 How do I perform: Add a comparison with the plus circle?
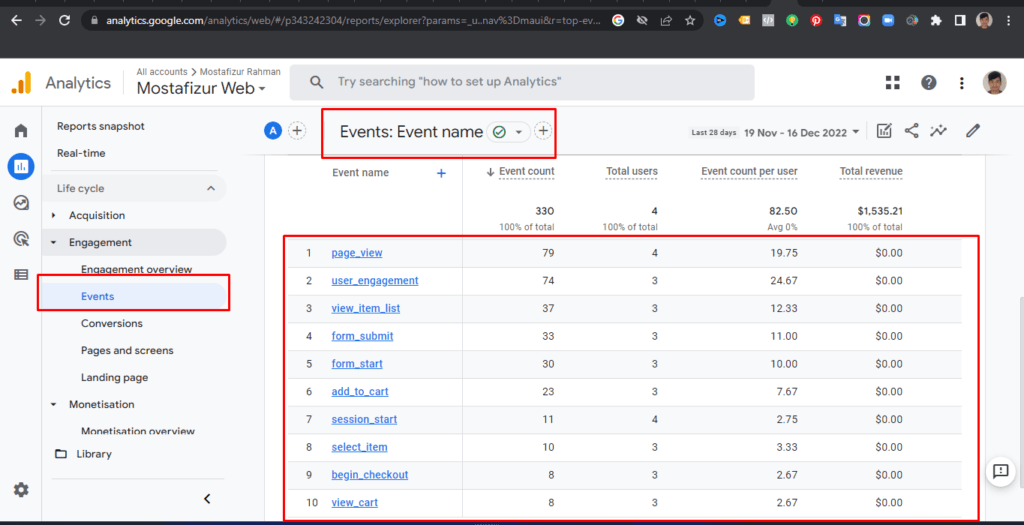click(297, 131)
